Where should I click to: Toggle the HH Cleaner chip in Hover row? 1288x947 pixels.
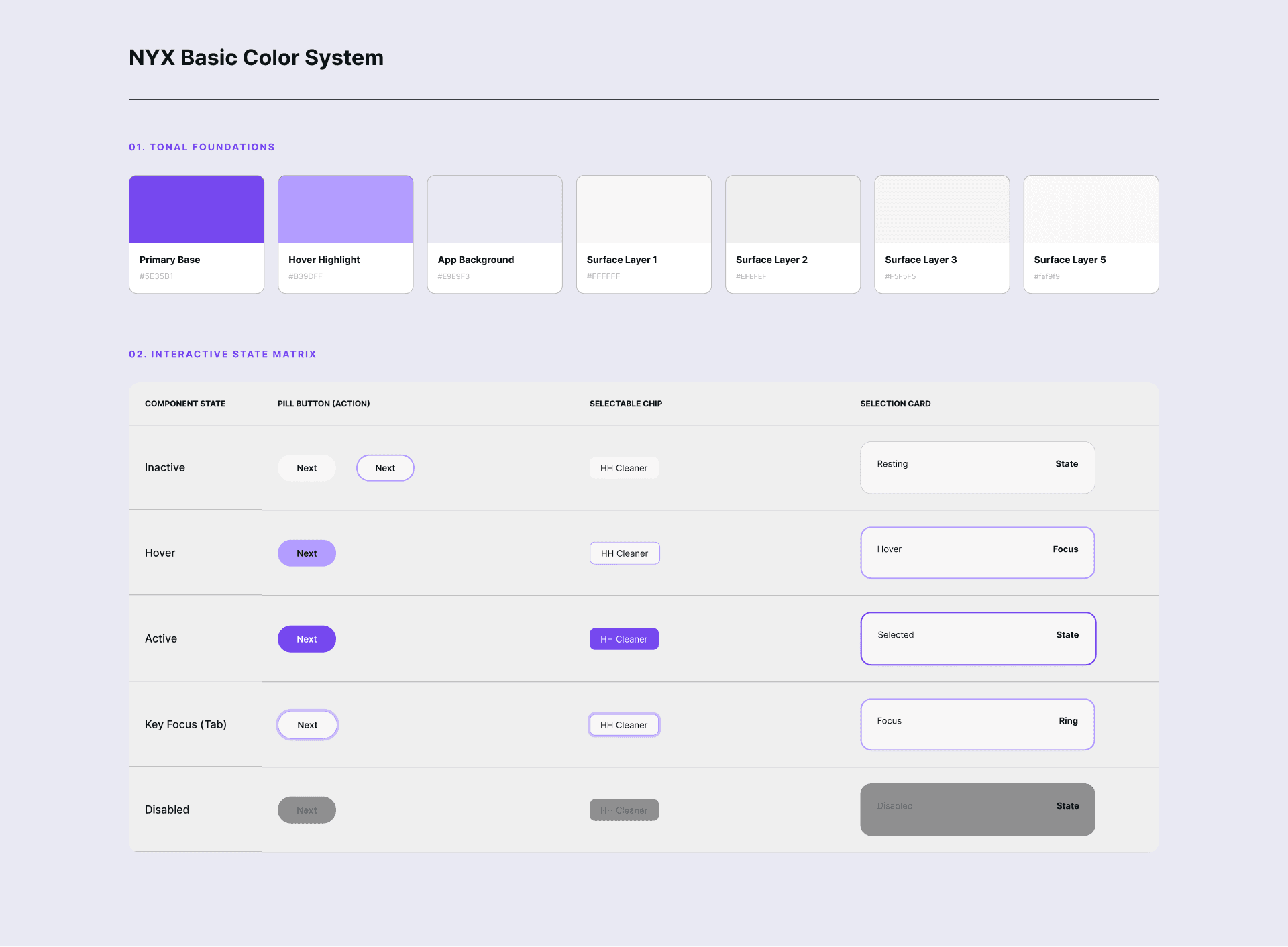[x=625, y=553]
